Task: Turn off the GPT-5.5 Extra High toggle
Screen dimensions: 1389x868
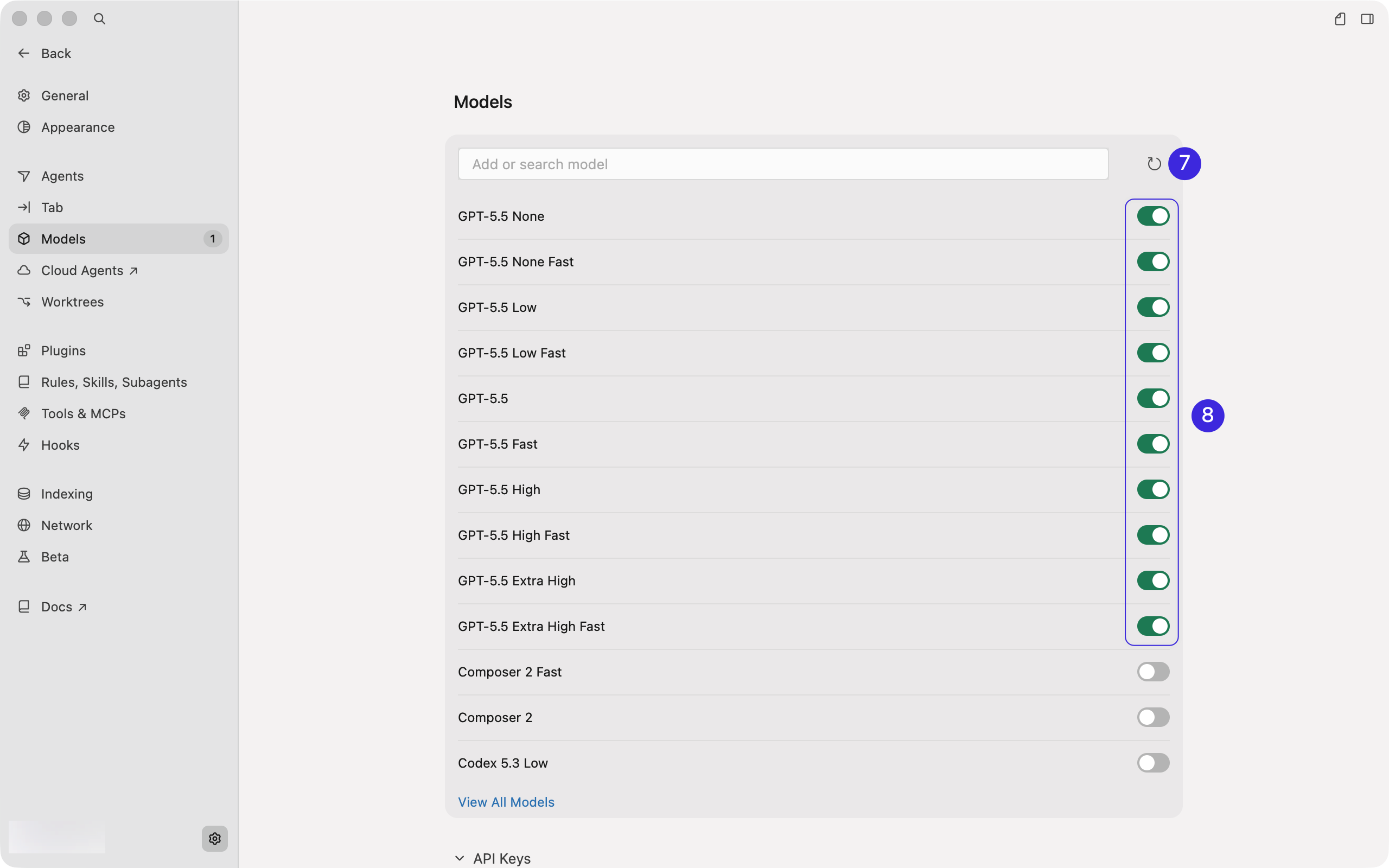Action: click(1153, 580)
